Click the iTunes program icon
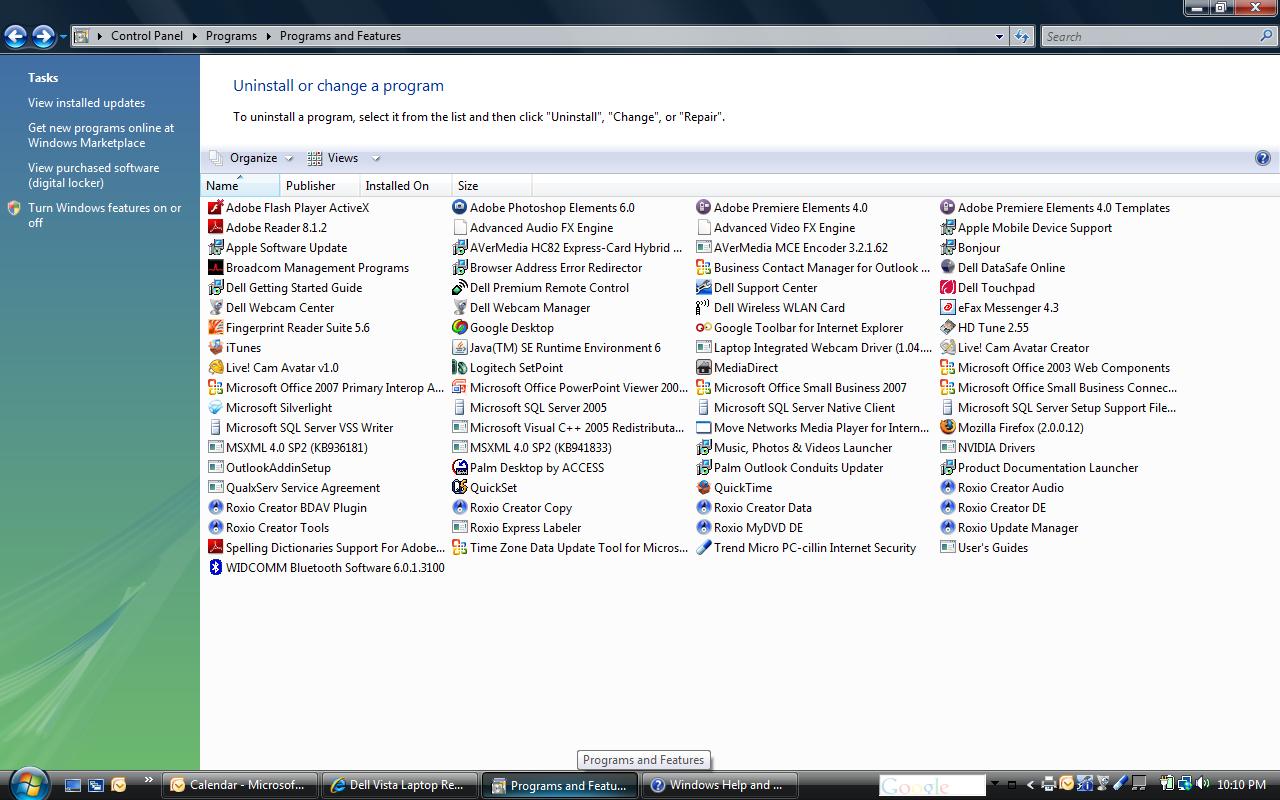This screenshot has width=1280, height=800. 215,348
